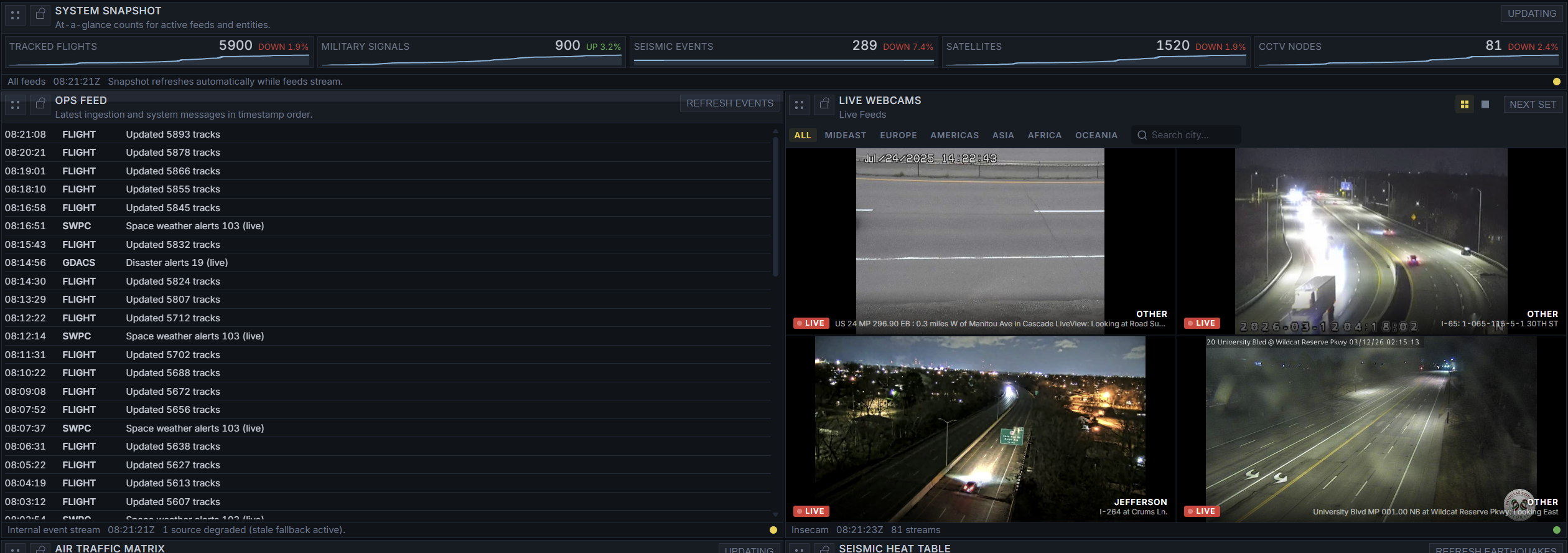1568x553 pixels.
Task: Open the Military Signals stat card
Action: pyautogui.click(x=471, y=52)
